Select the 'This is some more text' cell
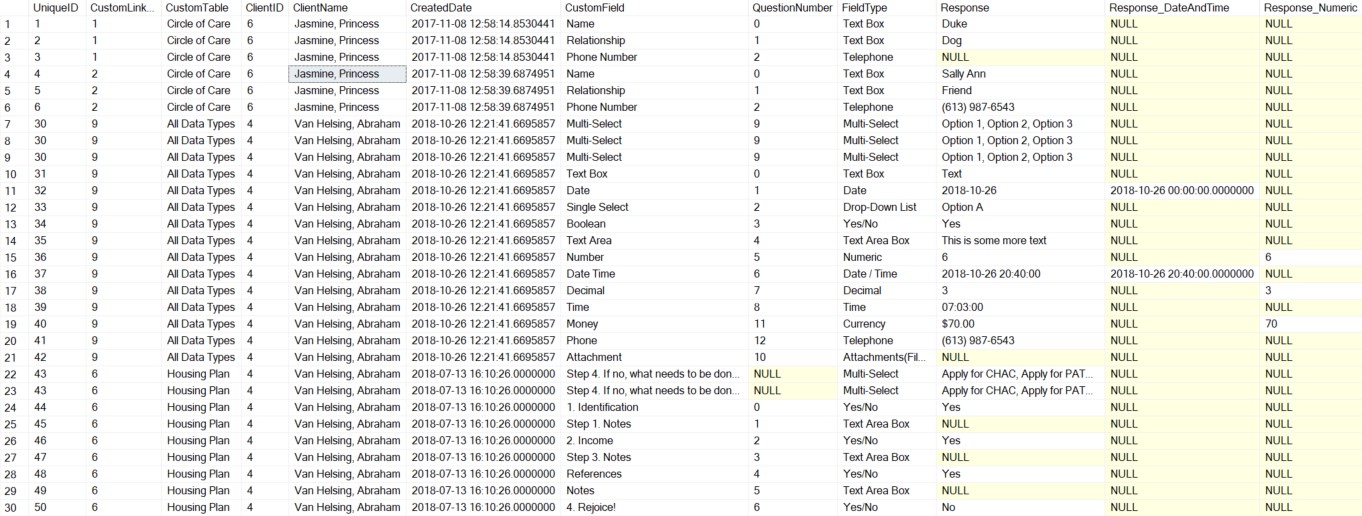This screenshot has width=1362, height=516. pos(994,241)
